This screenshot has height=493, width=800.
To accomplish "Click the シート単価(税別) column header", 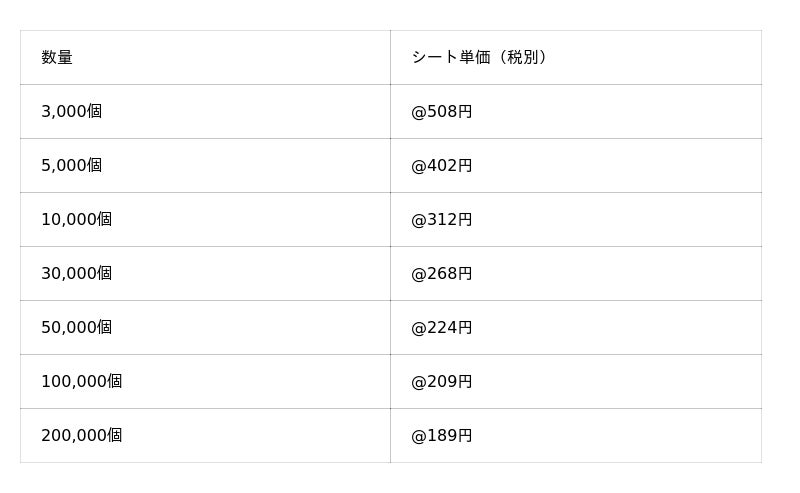I will pyautogui.click(x=480, y=58).
